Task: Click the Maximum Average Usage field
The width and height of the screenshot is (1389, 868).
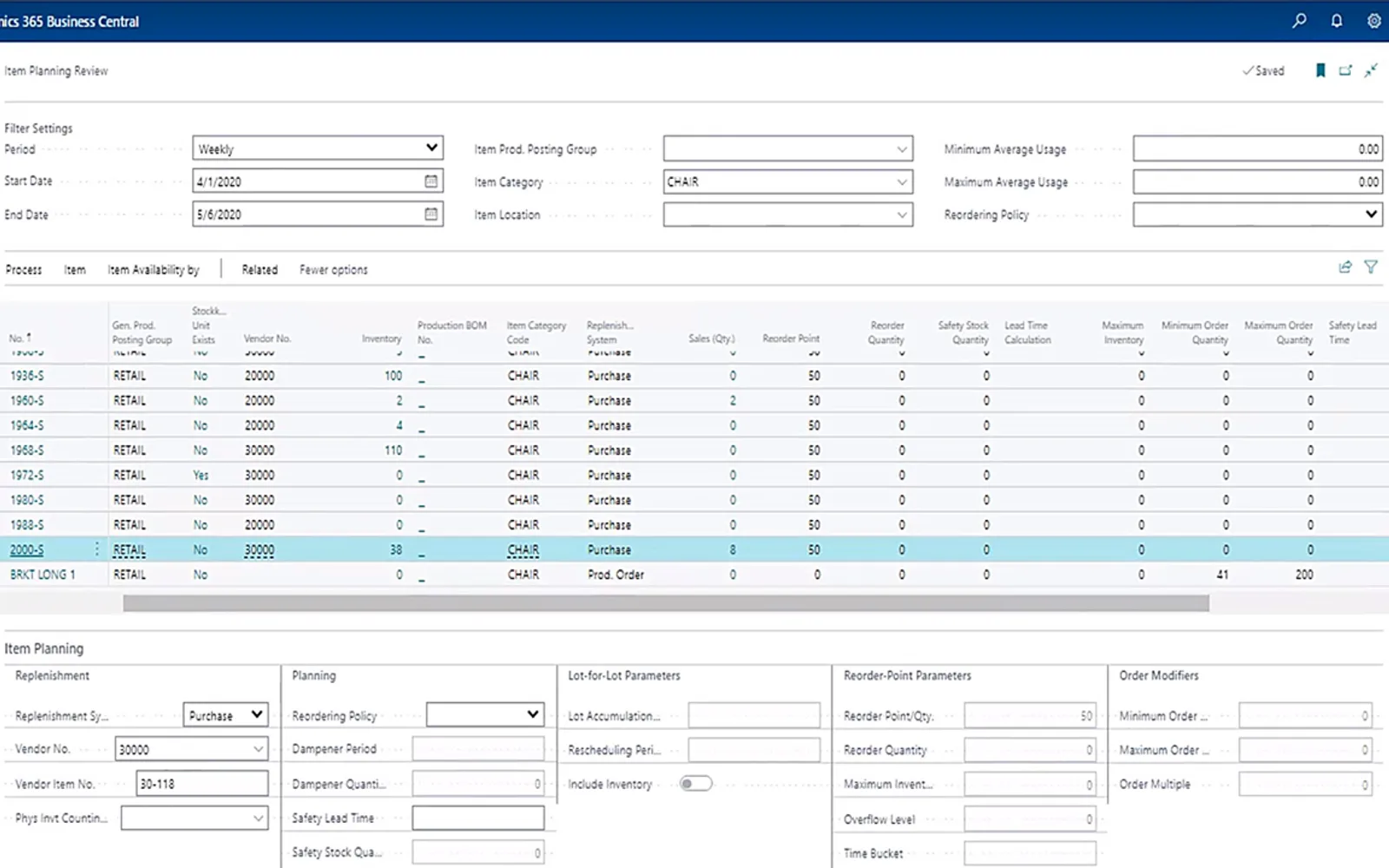Action: coord(1258,181)
